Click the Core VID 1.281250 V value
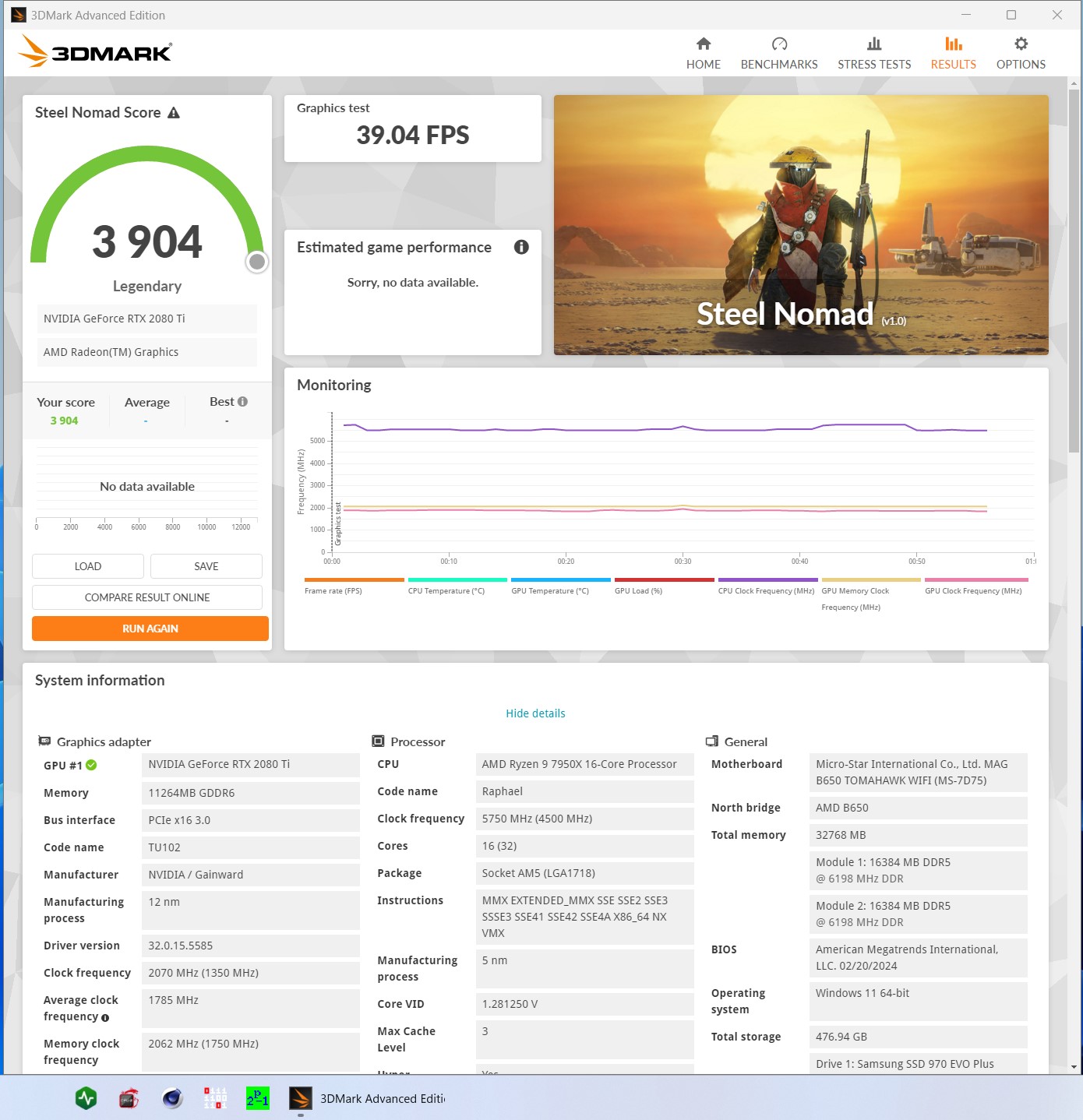The width and height of the screenshot is (1083, 1120). [584, 1004]
